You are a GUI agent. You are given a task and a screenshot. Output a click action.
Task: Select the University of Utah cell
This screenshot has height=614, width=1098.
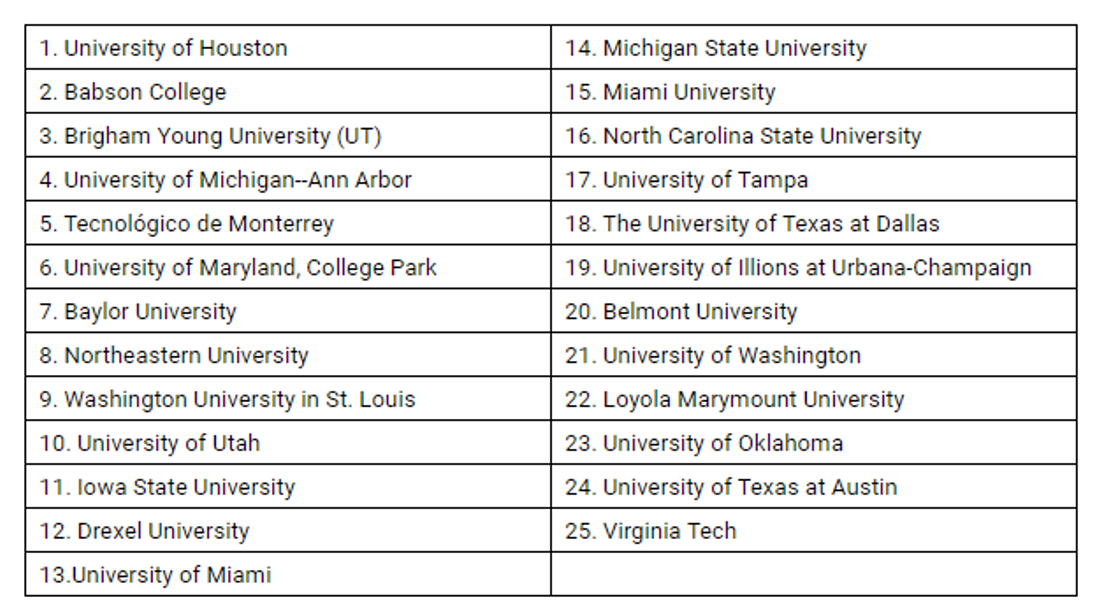pos(150,444)
